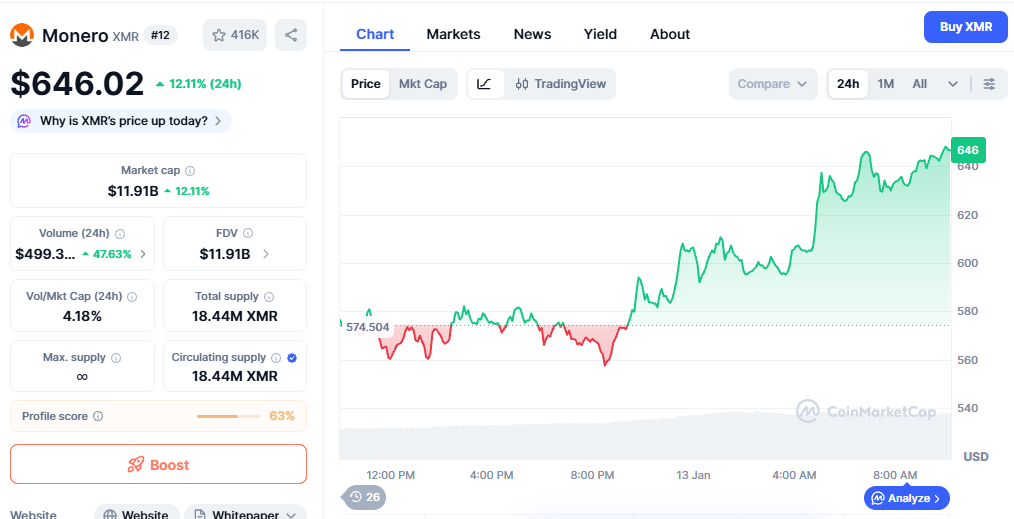Click the history clock badge 26

point(364,497)
